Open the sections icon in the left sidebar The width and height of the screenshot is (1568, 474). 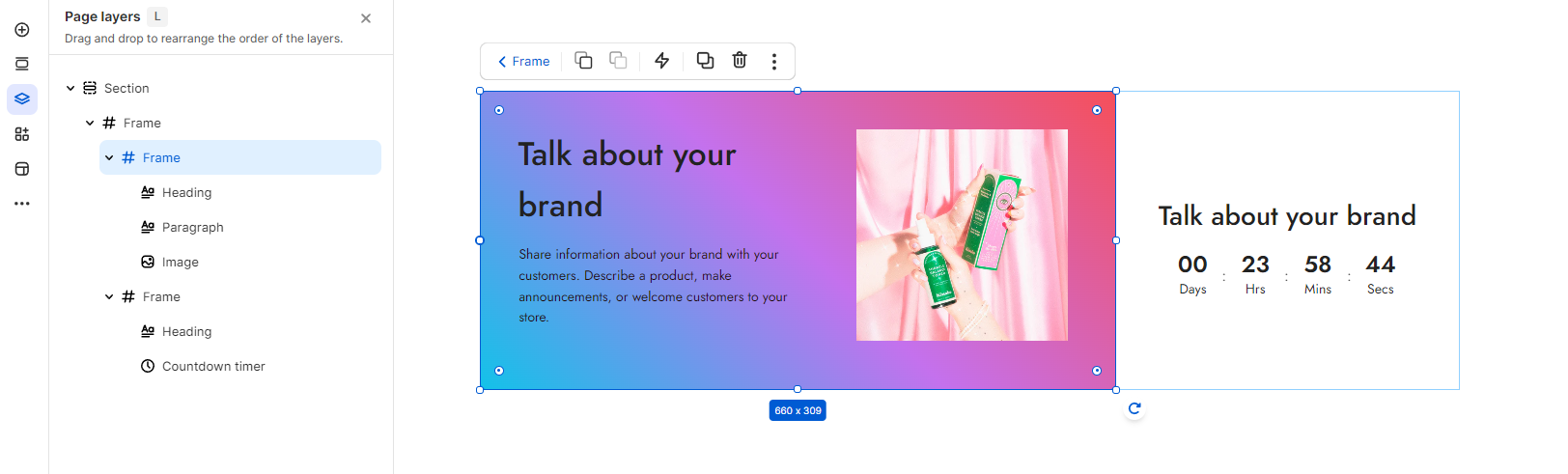click(22, 65)
